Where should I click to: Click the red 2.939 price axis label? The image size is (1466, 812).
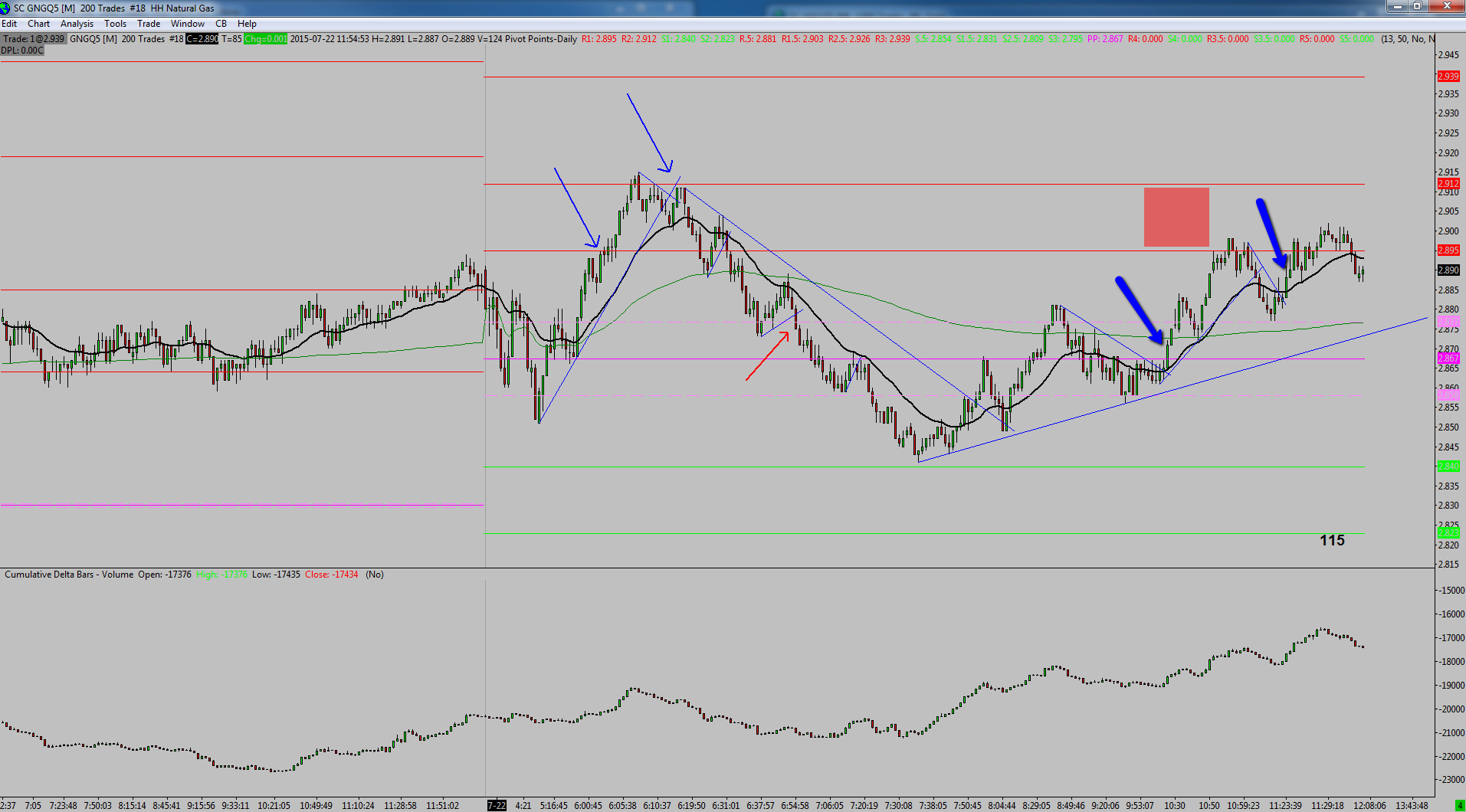click(x=1448, y=77)
